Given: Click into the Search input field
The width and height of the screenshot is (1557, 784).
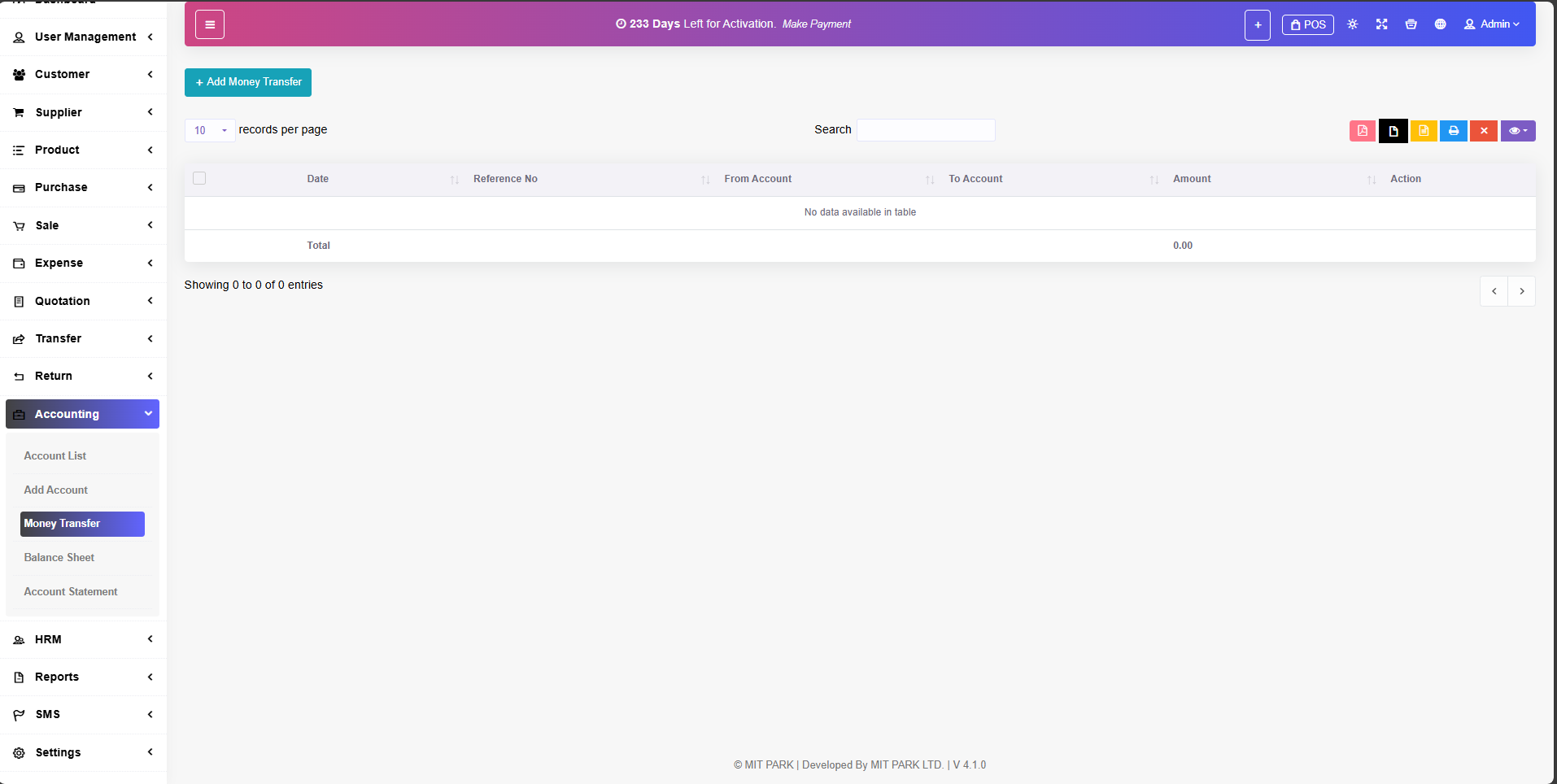Looking at the screenshot, I should (x=926, y=130).
